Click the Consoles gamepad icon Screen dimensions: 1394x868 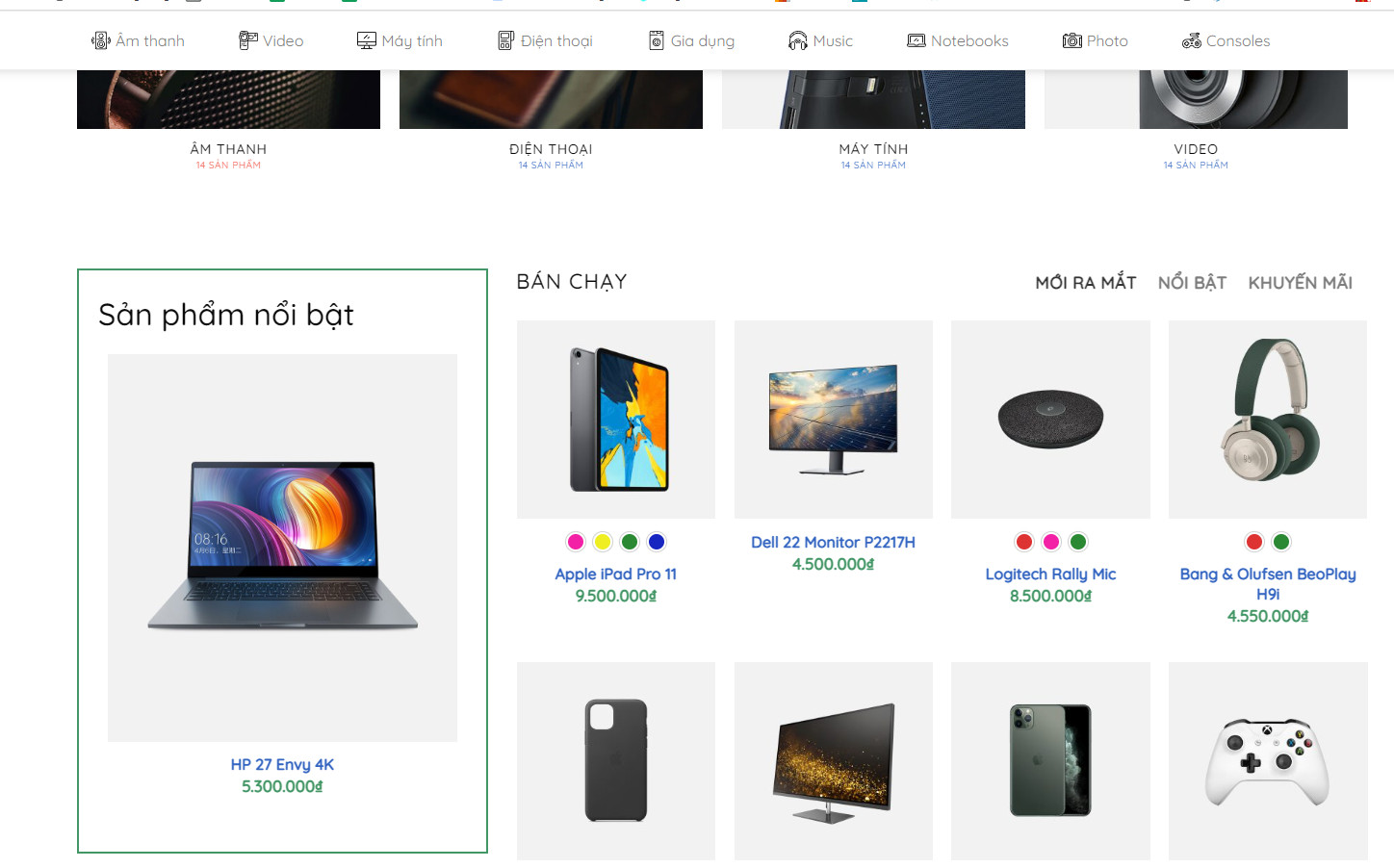(1191, 40)
